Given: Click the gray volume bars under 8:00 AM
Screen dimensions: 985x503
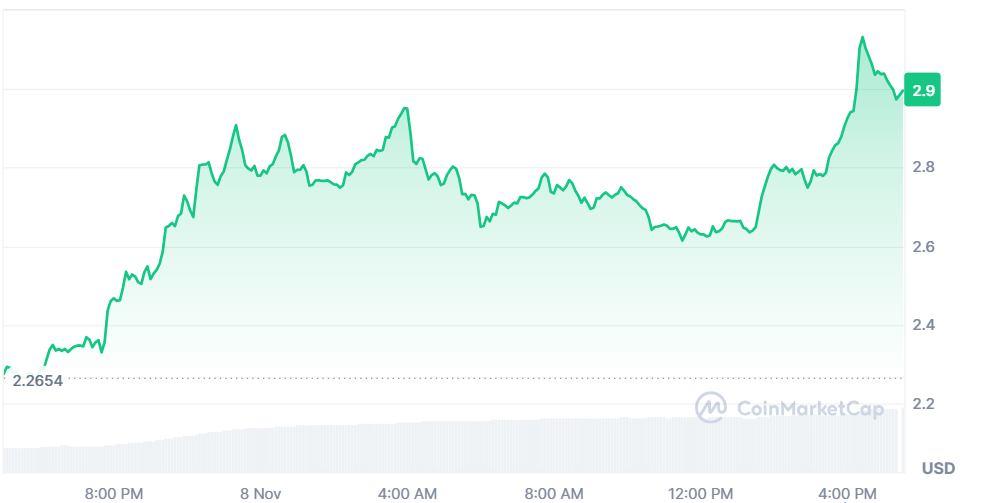Looking at the screenshot, I should point(554,445).
